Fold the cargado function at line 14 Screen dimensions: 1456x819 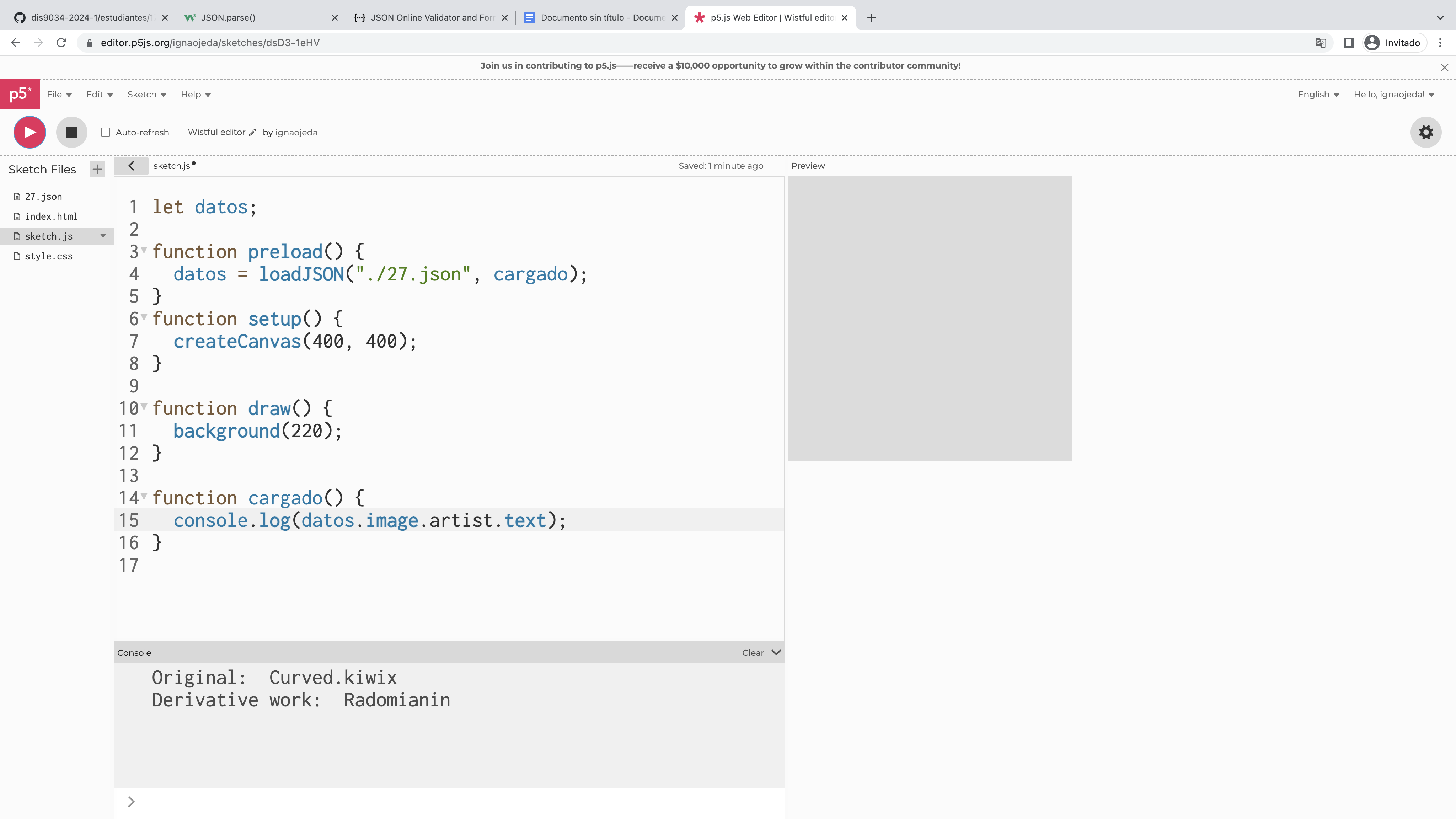pyautogui.click(x=144, y=496)
